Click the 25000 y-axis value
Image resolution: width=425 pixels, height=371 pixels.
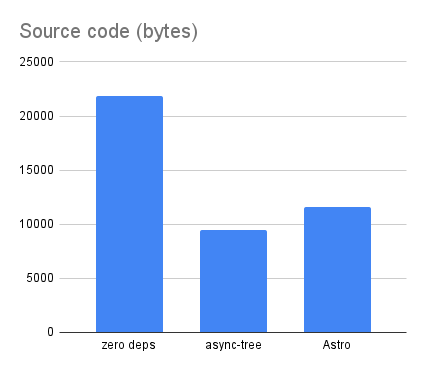tap(36, 62)
